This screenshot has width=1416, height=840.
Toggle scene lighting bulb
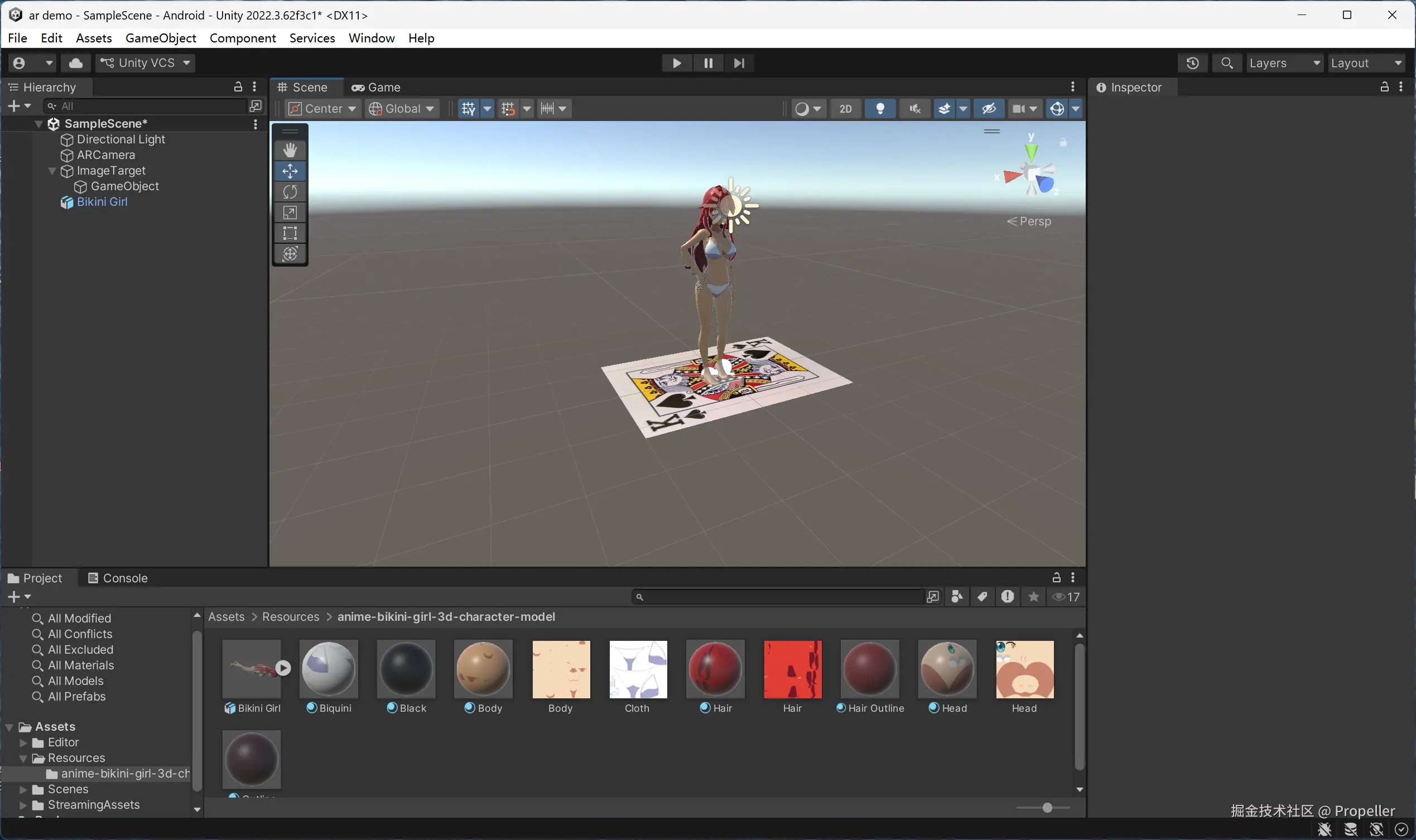coord(880,109)
